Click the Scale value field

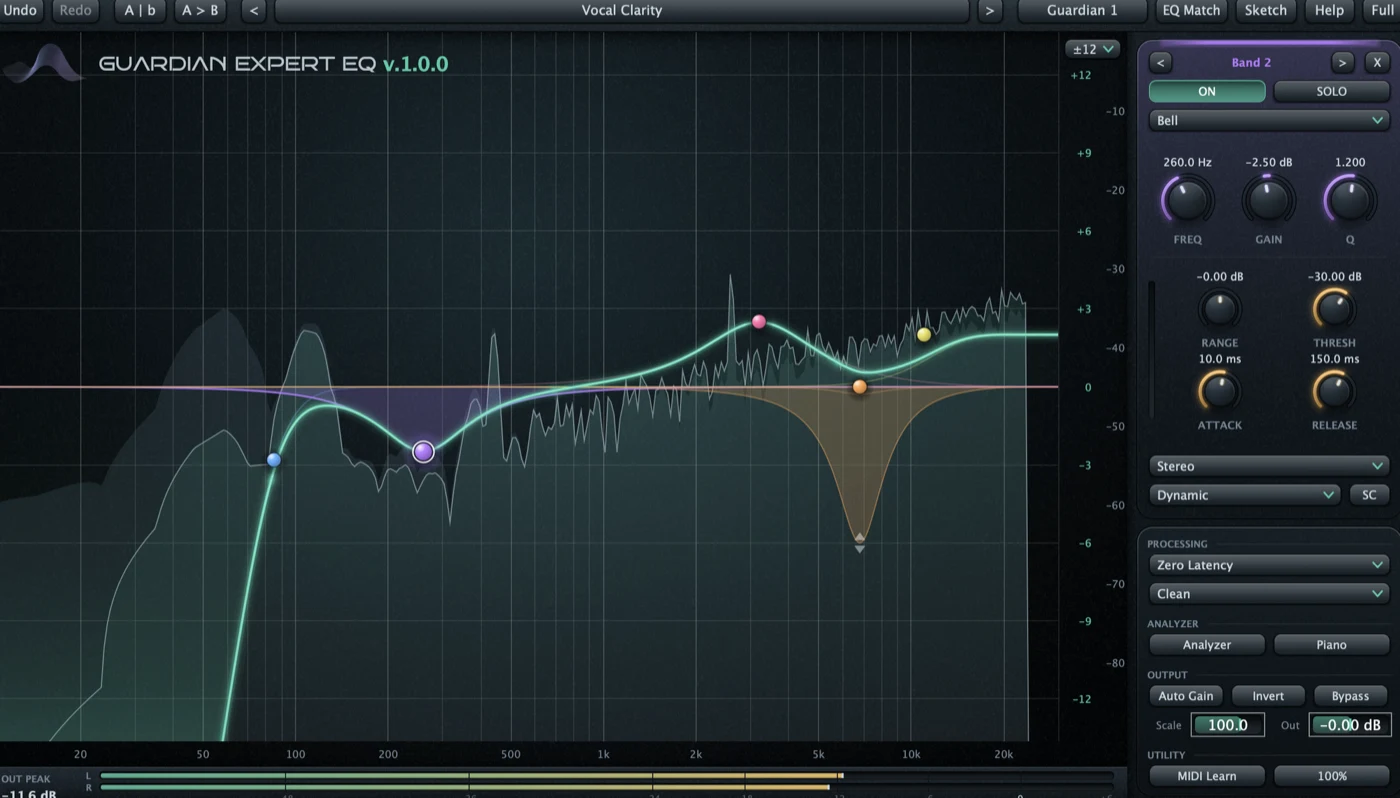click(1228, 725)
